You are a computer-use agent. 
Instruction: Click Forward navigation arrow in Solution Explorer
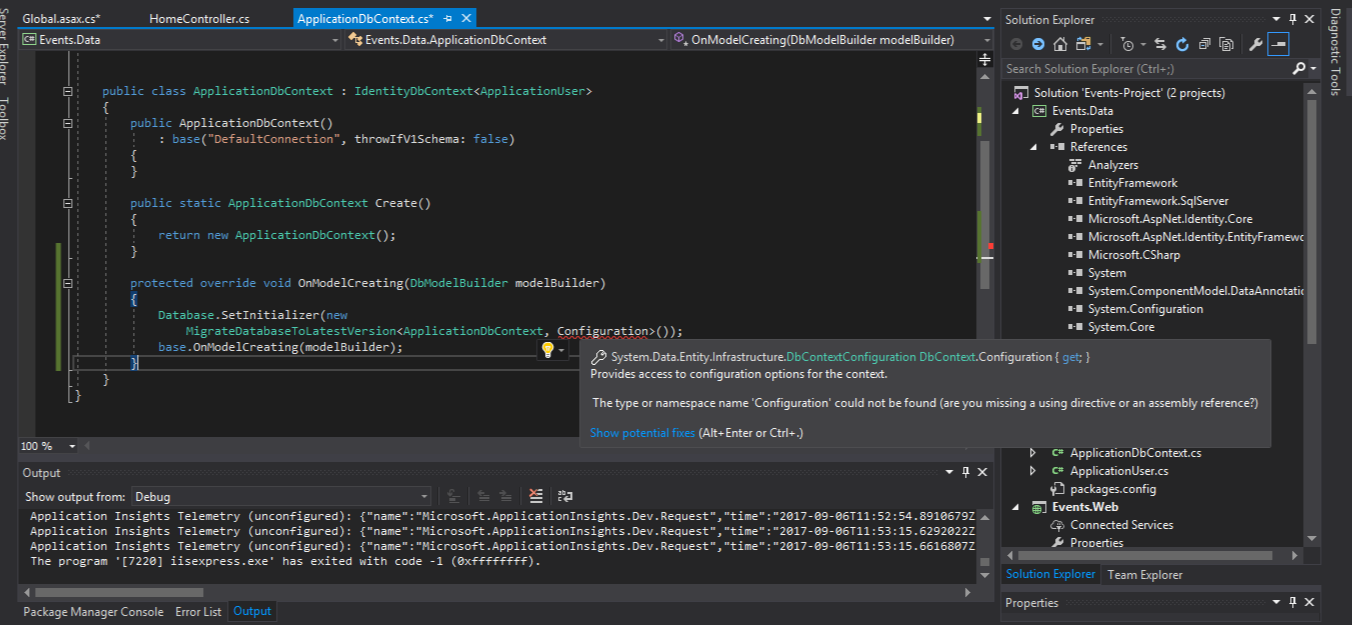pos(1038,44)
